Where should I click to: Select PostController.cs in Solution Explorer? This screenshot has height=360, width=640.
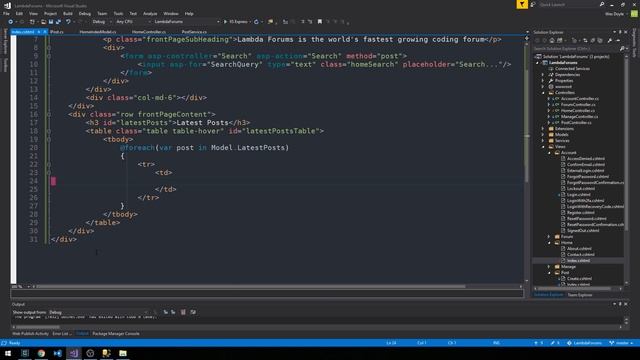coord(576,122)
